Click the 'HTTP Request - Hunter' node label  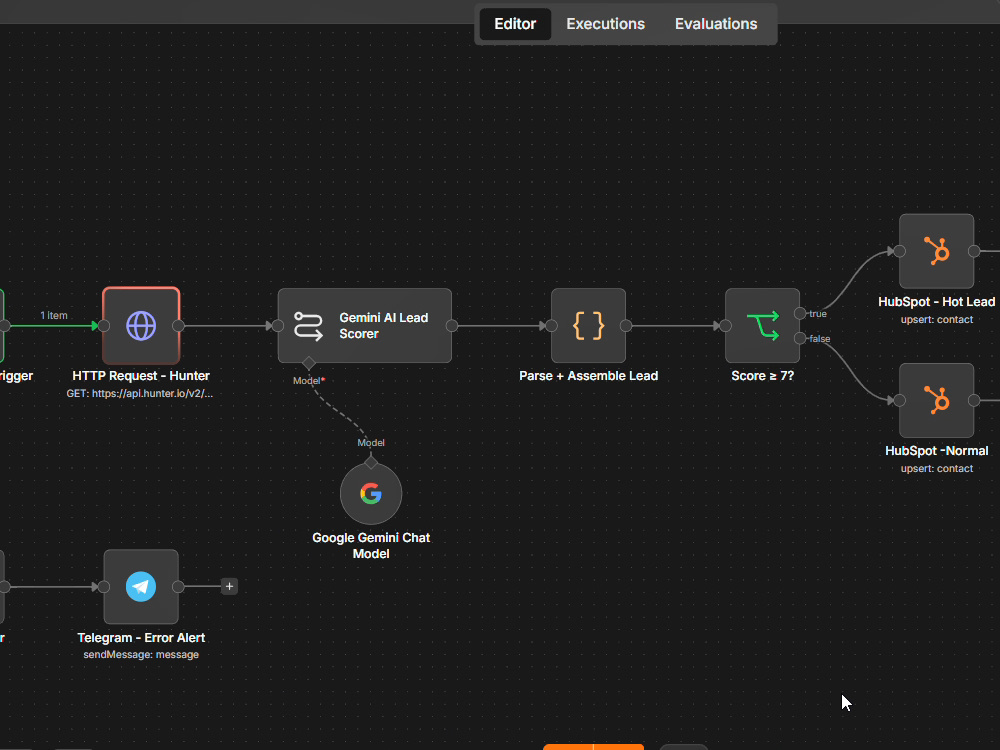[141, 376]
